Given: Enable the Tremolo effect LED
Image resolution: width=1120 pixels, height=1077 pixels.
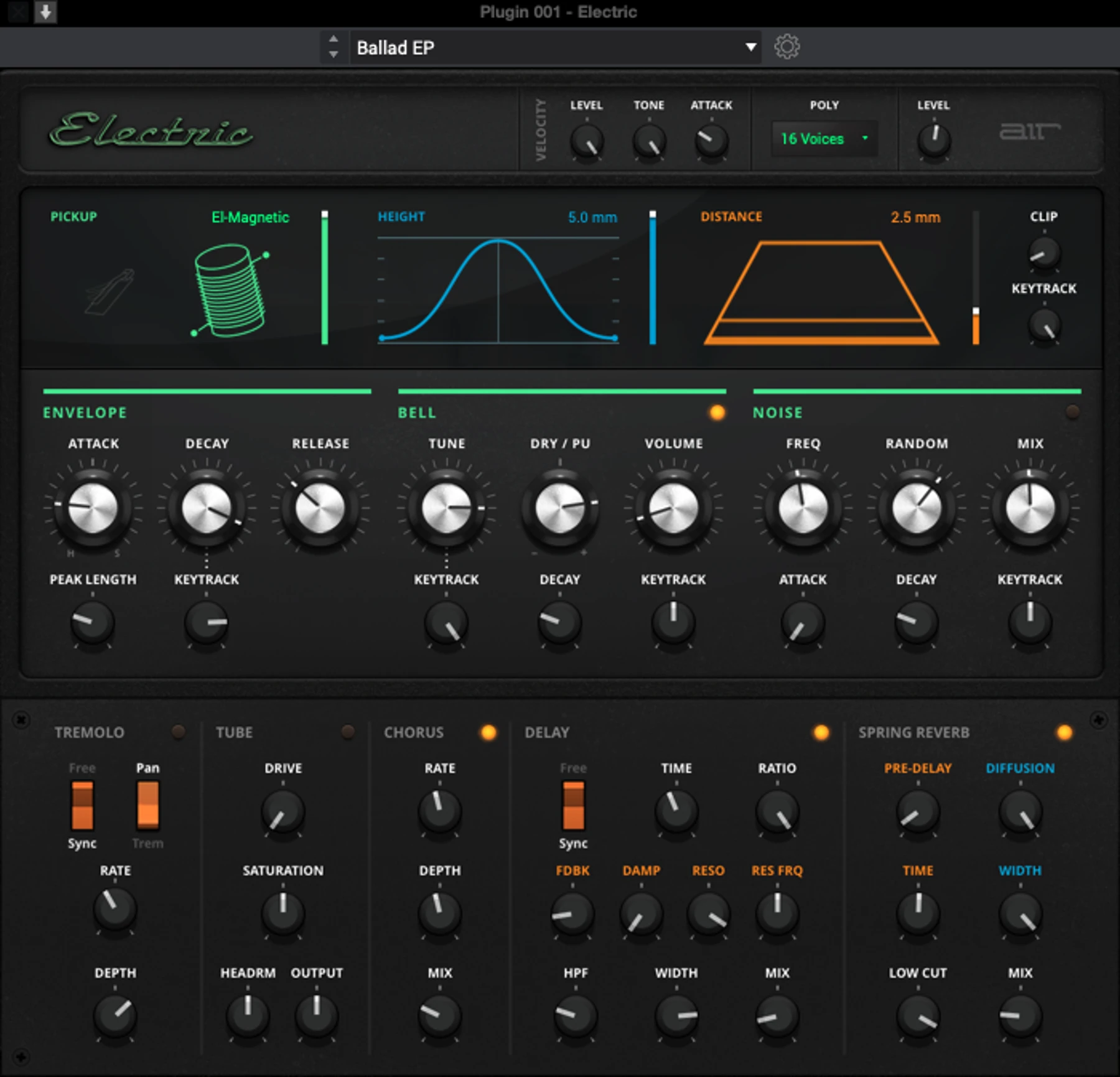Looking at the screenshot, I should 179,732.
